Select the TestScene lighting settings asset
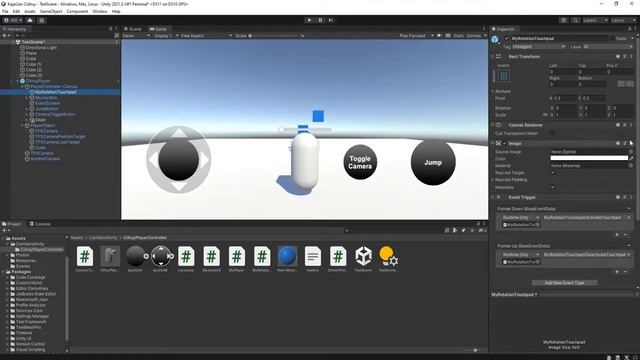This screenshot has width=640, height=360. (x=388, y=259)
